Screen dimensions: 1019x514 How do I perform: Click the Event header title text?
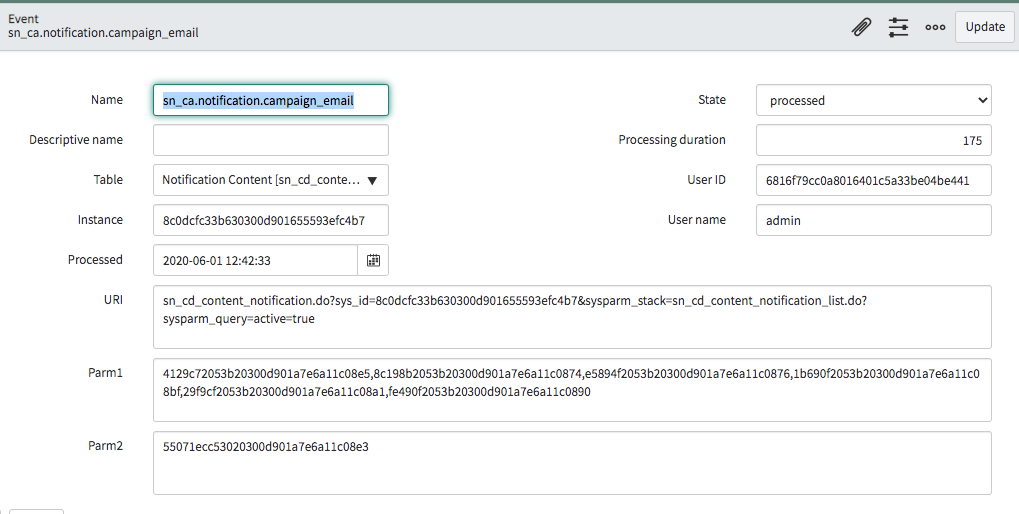tap(23, 19)
